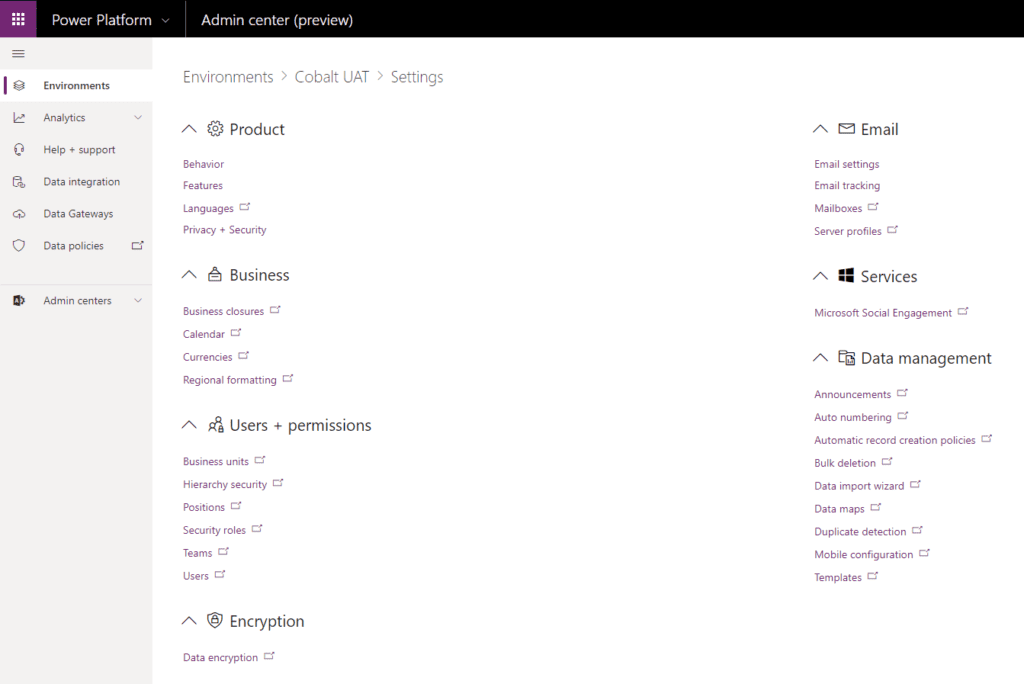The image size is (1024, 684).
Task: Go to Environments breadcrumb
Action: click(x=228, y=77)
